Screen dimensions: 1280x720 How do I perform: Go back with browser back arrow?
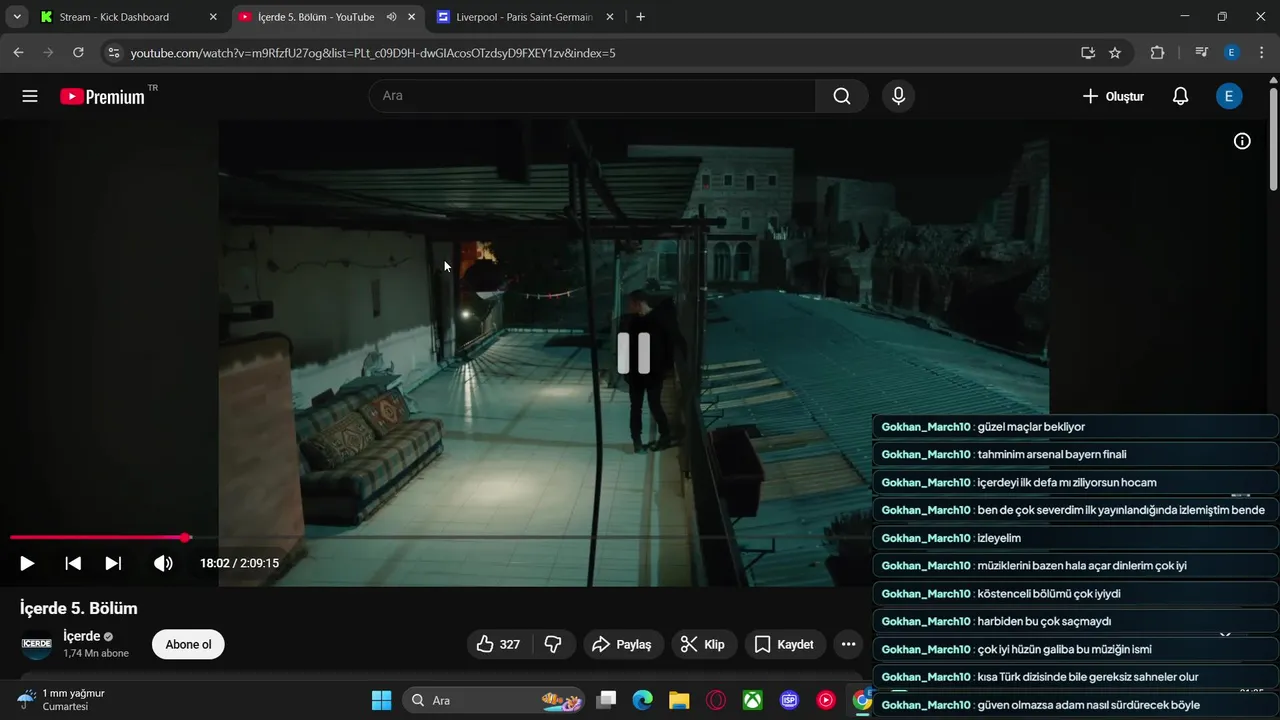(x=18, y=53)
